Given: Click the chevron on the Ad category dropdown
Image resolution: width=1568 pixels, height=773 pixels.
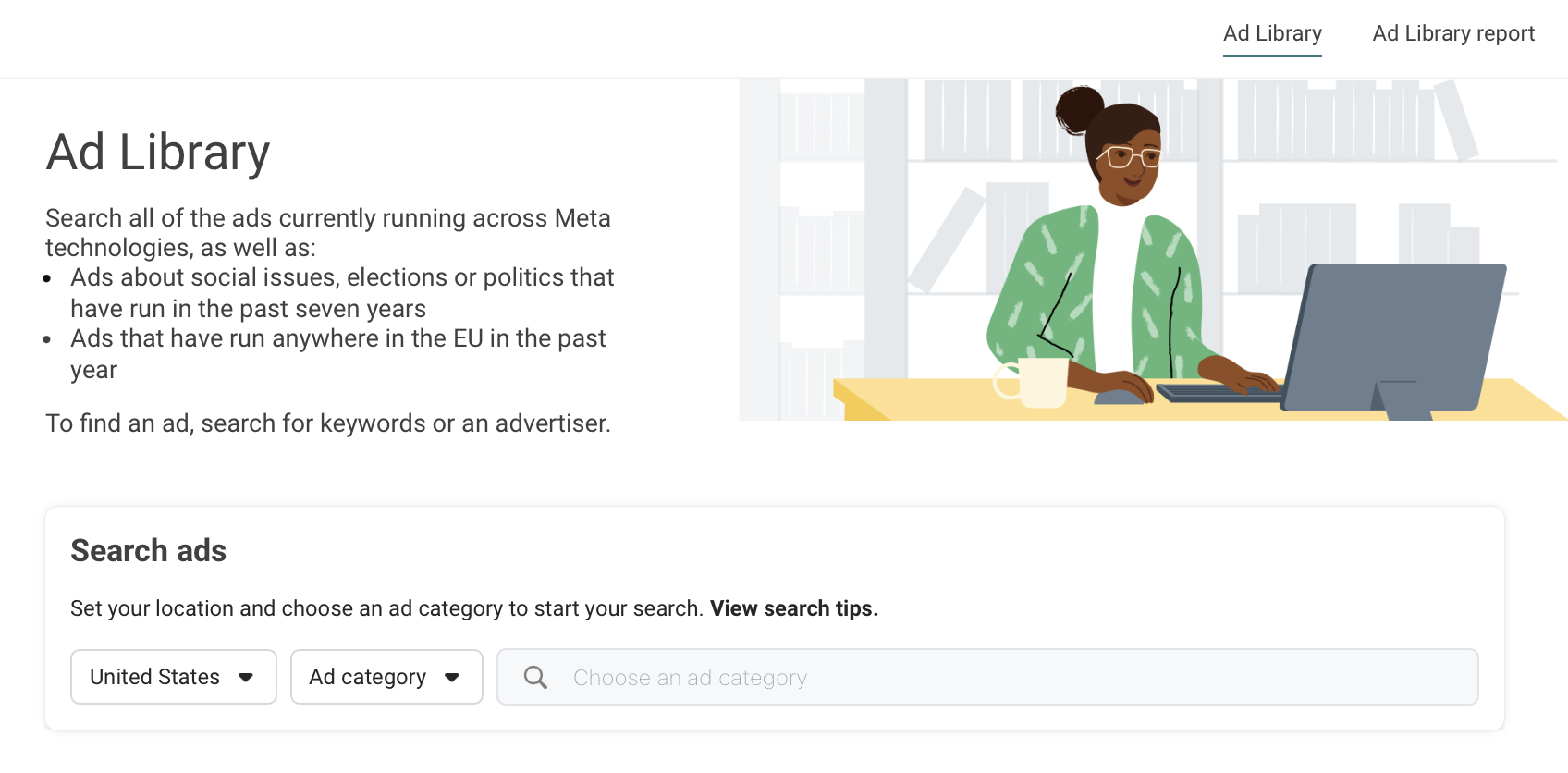Looking at the screenshot, I should coord(452,677).
